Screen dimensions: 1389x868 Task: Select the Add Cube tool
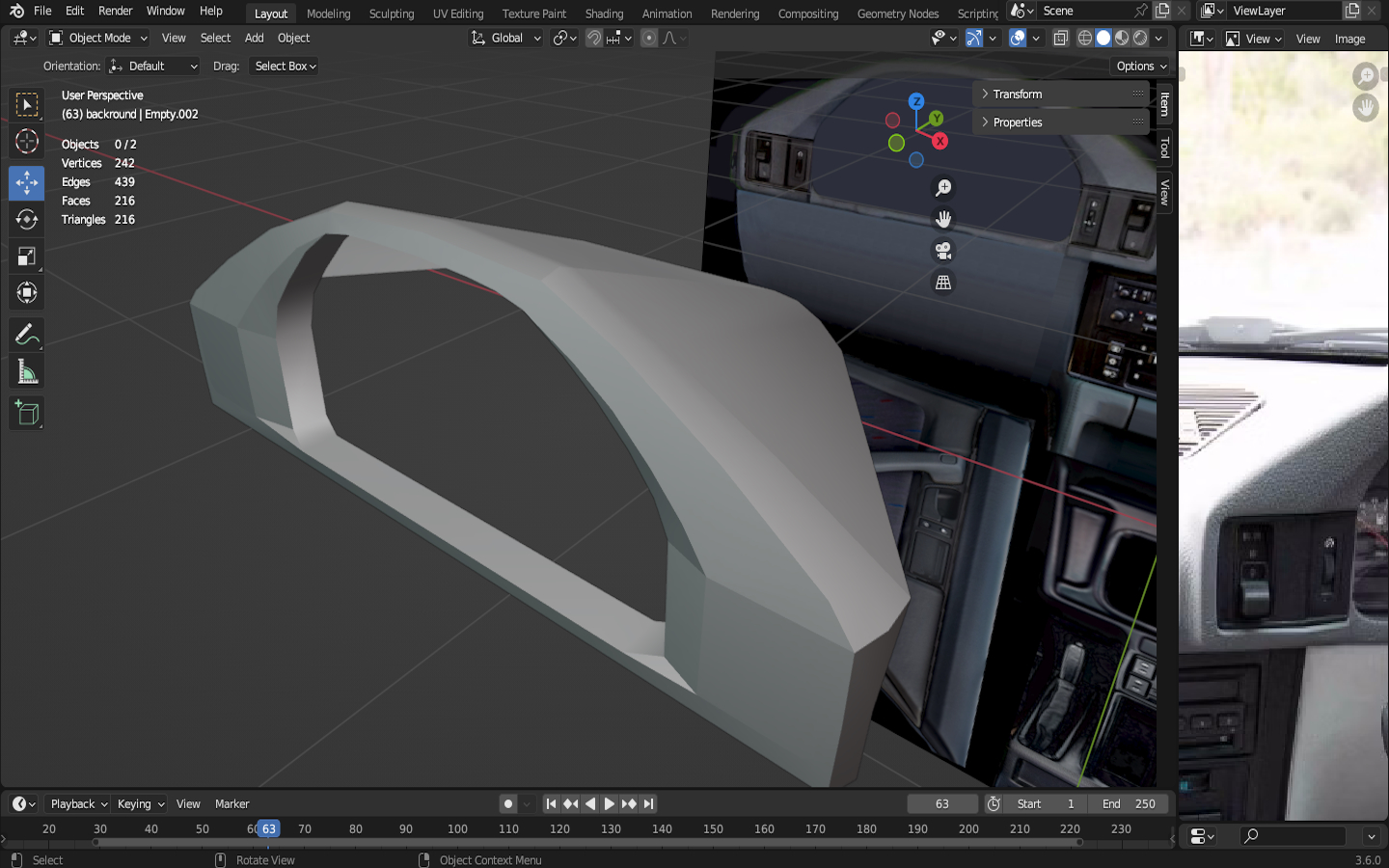click(27, 414)
